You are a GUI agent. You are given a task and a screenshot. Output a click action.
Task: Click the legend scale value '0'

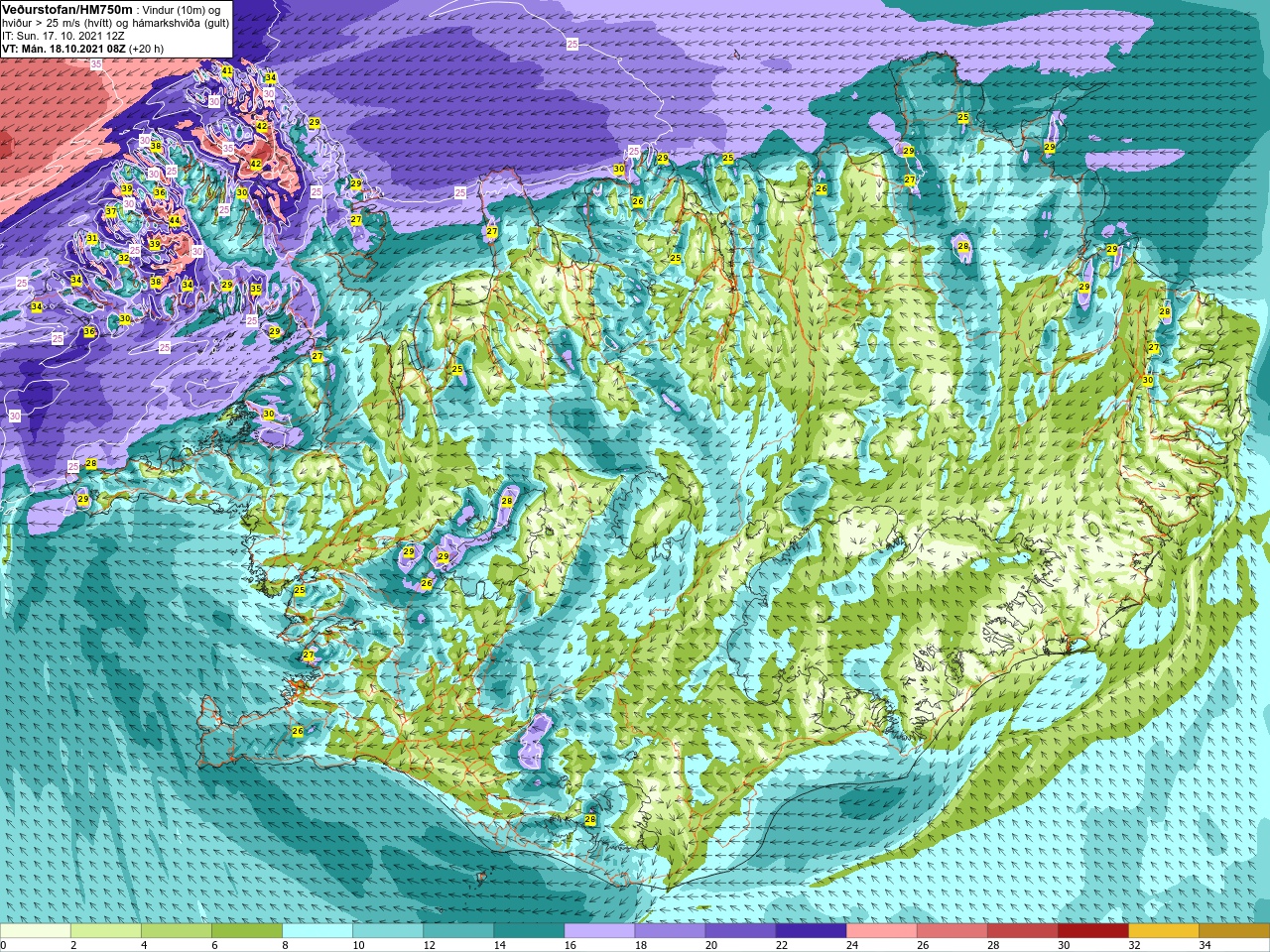(x=4, y=945)
